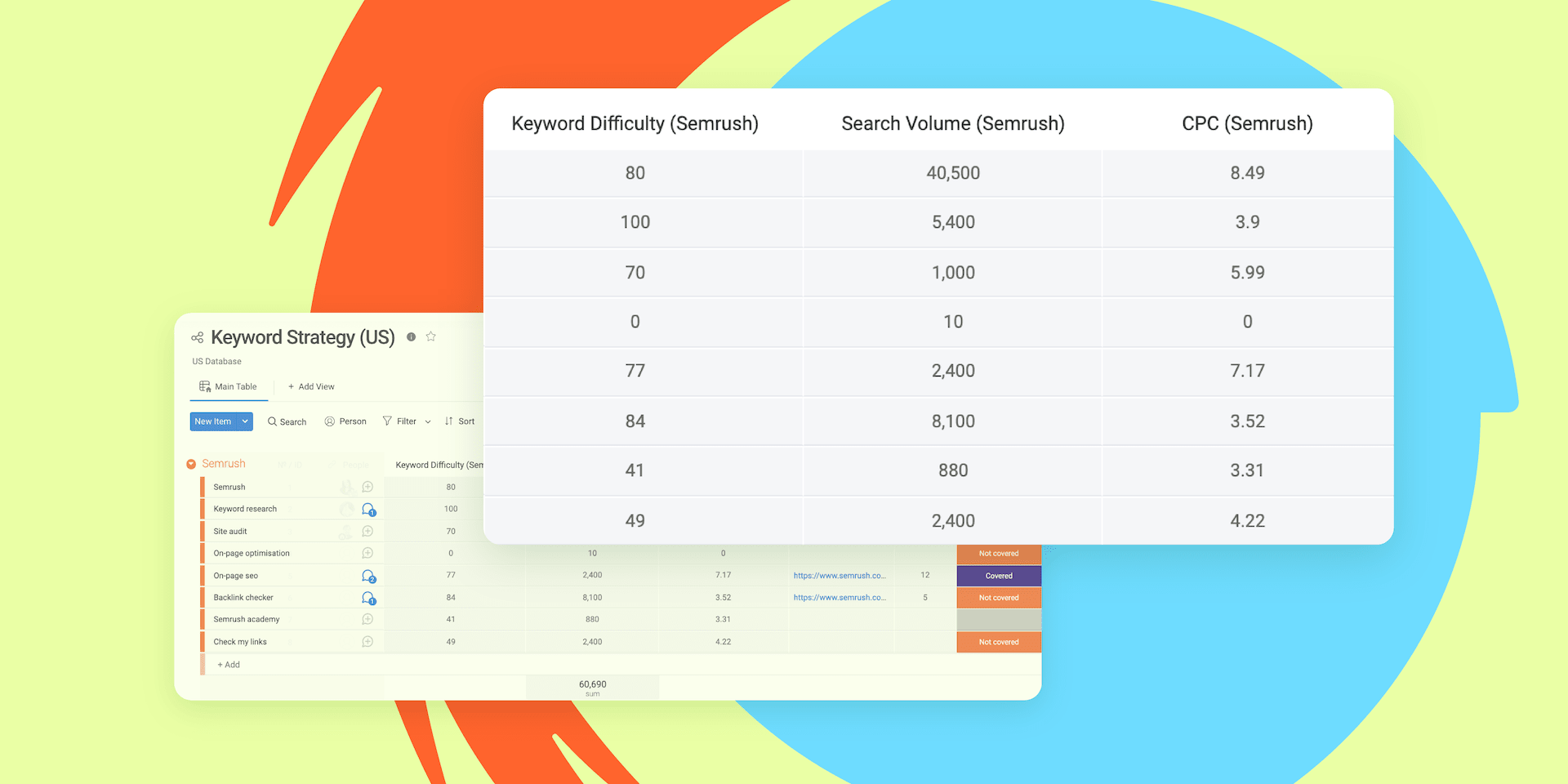Click 880 in enlarged table
This screenshot has width=1568, height=784.
[953, 470]
